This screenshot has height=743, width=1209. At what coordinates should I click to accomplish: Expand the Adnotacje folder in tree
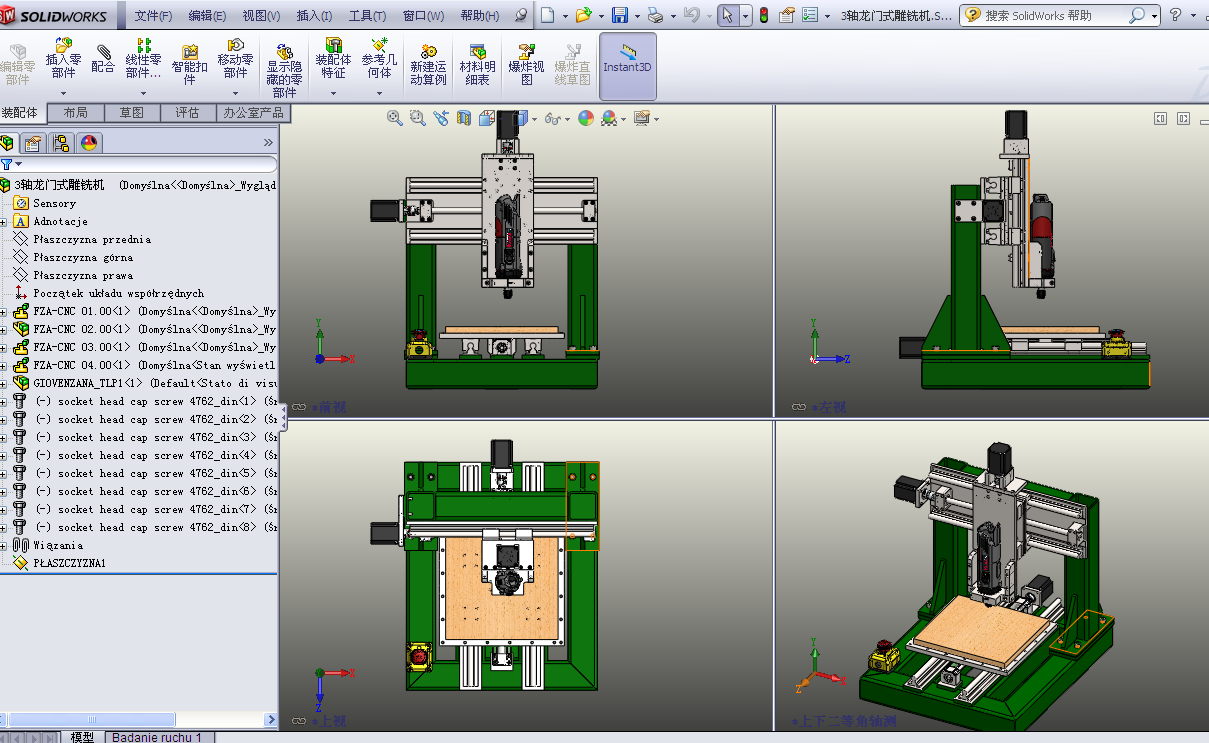coord(4,222)
